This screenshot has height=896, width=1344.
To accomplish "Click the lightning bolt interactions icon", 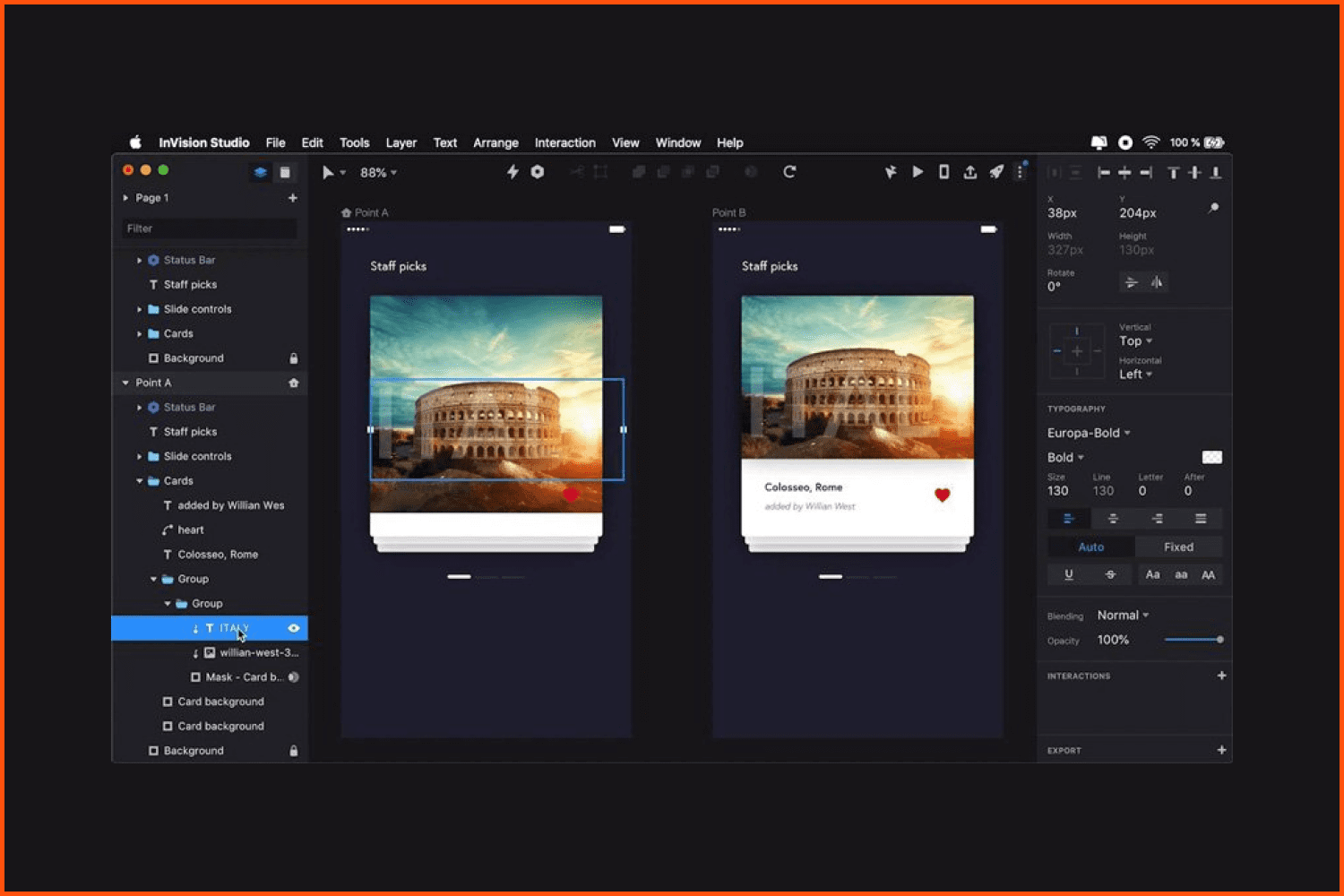I will point(513,171).
